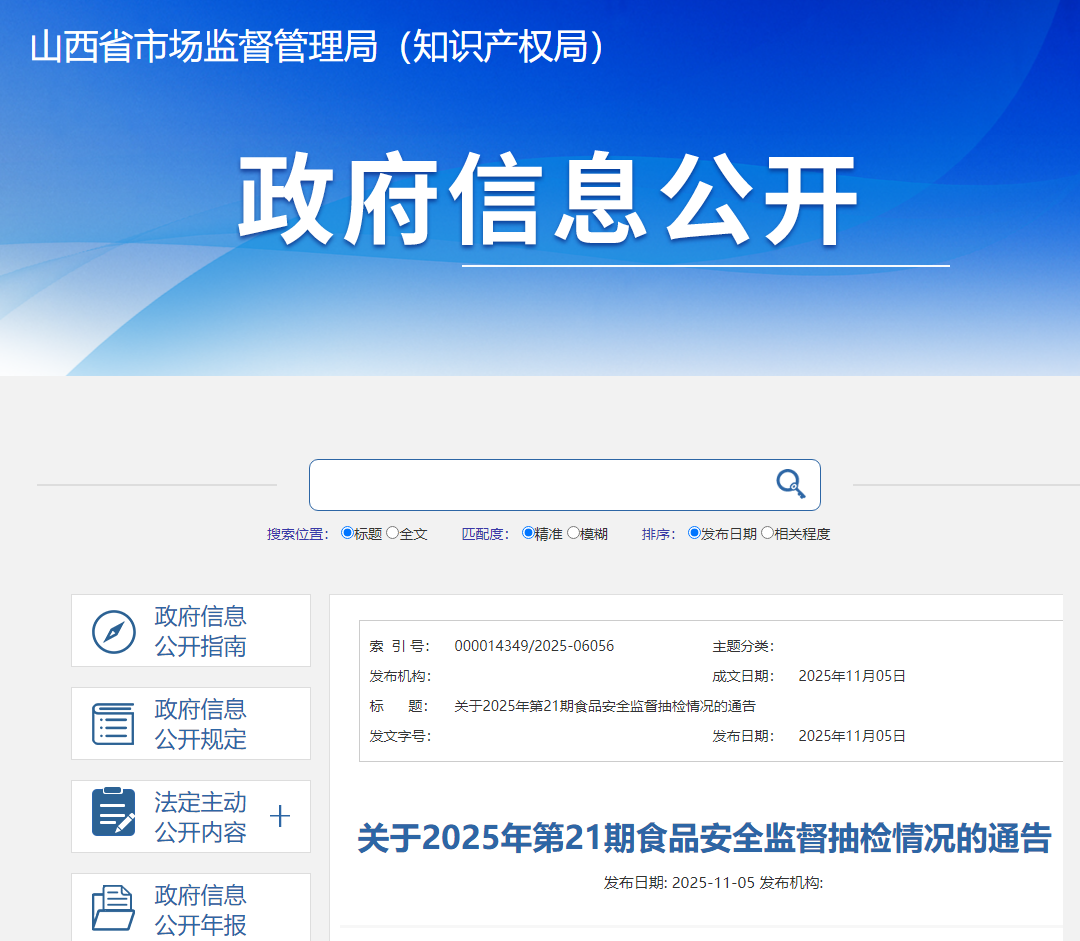Open the 政府信息公开指南 menu item
Viewport: 1080px width, 941px height.
point(200,631)
